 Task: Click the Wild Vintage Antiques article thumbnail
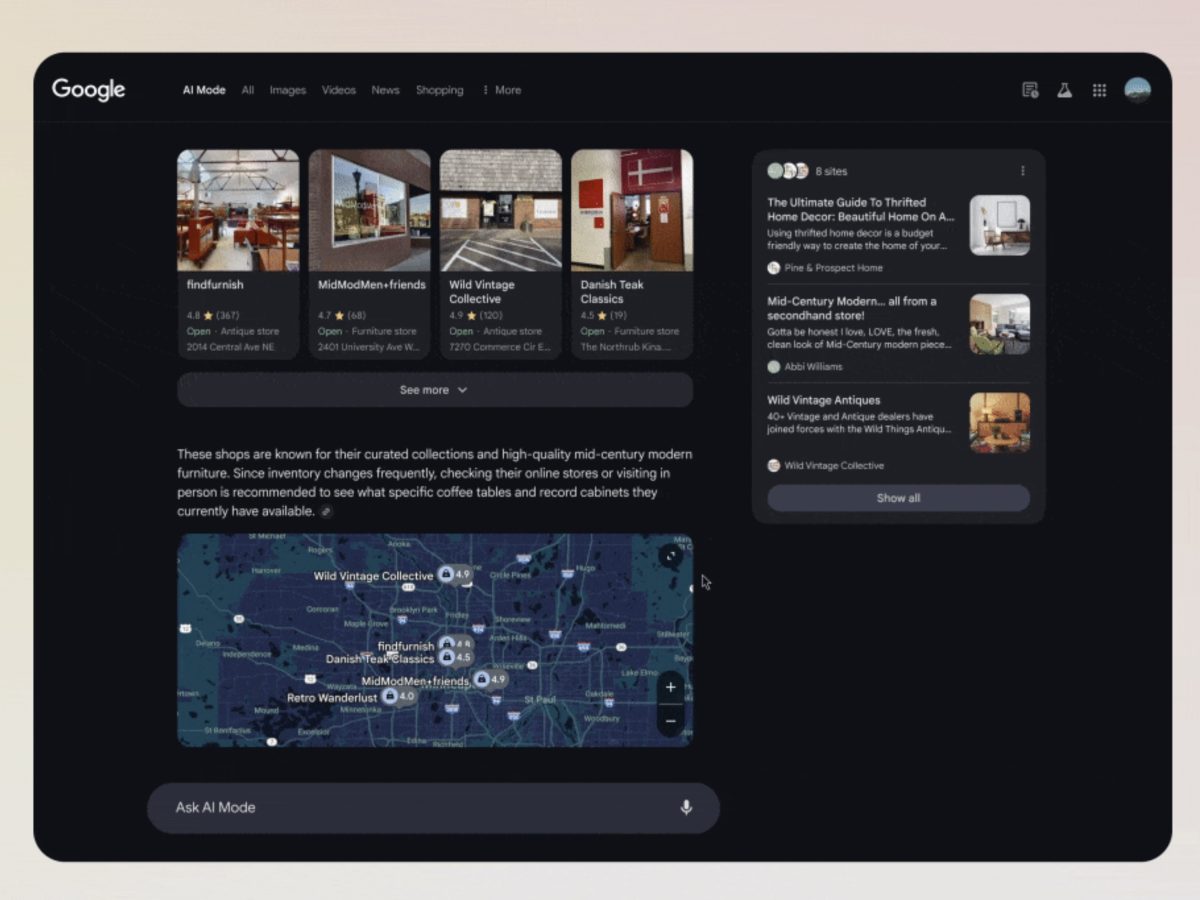[x=1000, y=423]
